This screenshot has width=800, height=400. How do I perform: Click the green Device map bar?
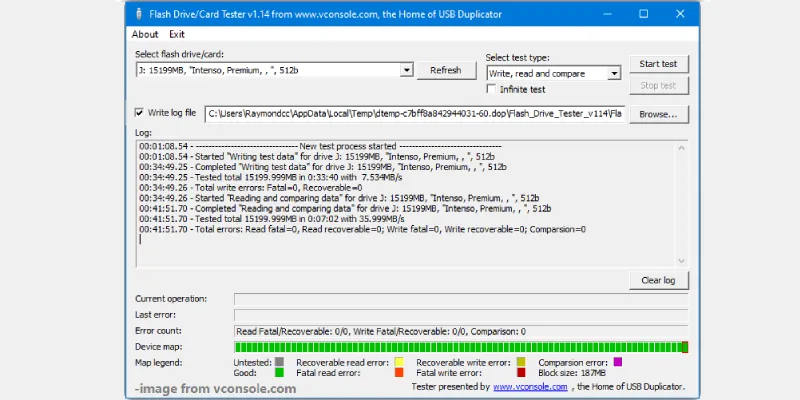461,347
